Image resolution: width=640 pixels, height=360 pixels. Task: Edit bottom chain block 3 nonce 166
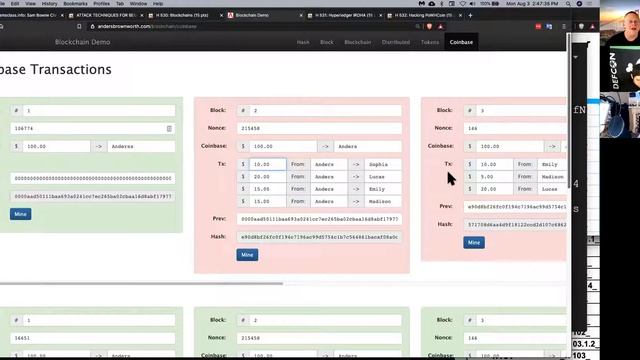(515, 338)
